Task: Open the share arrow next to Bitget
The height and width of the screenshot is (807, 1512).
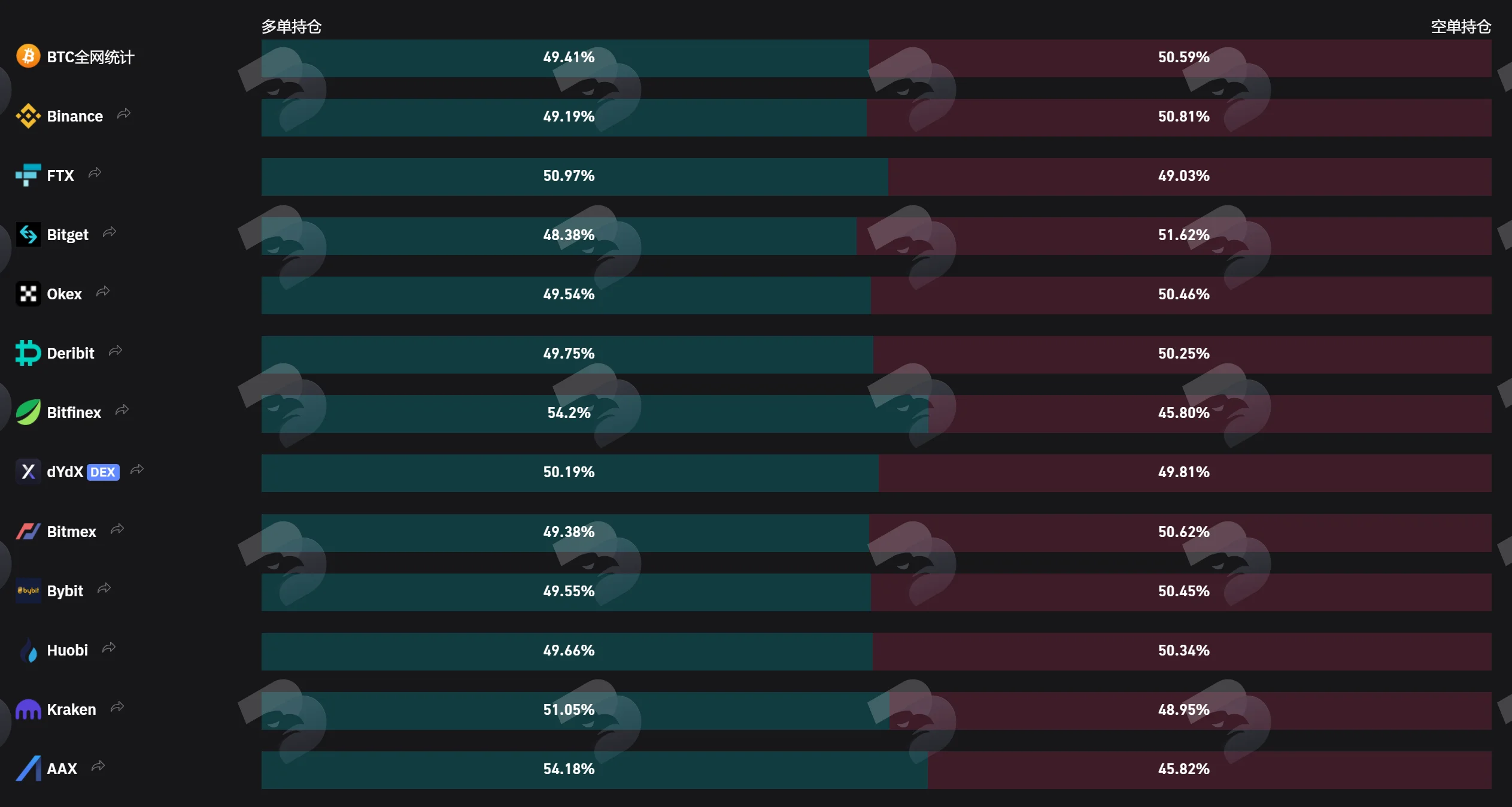Action: pyautogui.click(x=110, y=232)
